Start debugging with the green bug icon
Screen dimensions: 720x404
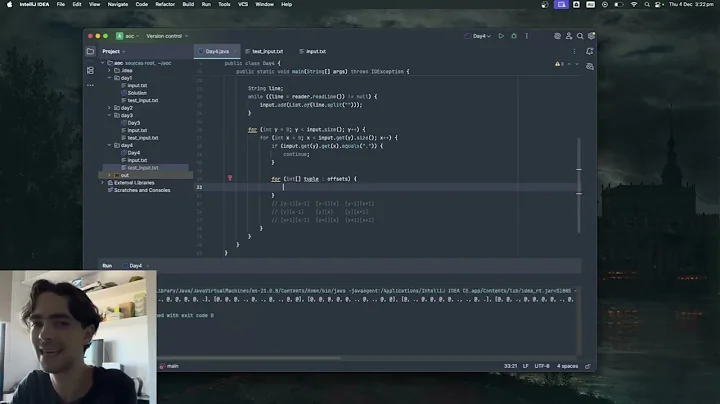[x=514, y=36]
